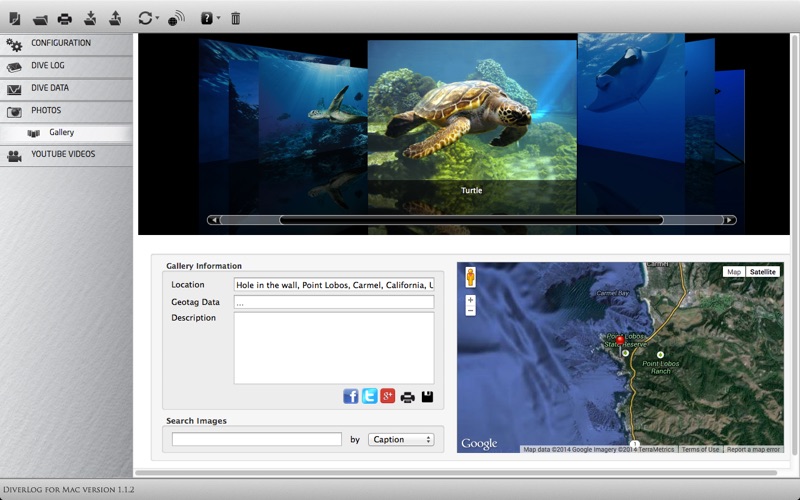Select Gallery under Photos
The height and width of the screenshot is (500, 800).
pyautogui.click(x=62, y=133)
